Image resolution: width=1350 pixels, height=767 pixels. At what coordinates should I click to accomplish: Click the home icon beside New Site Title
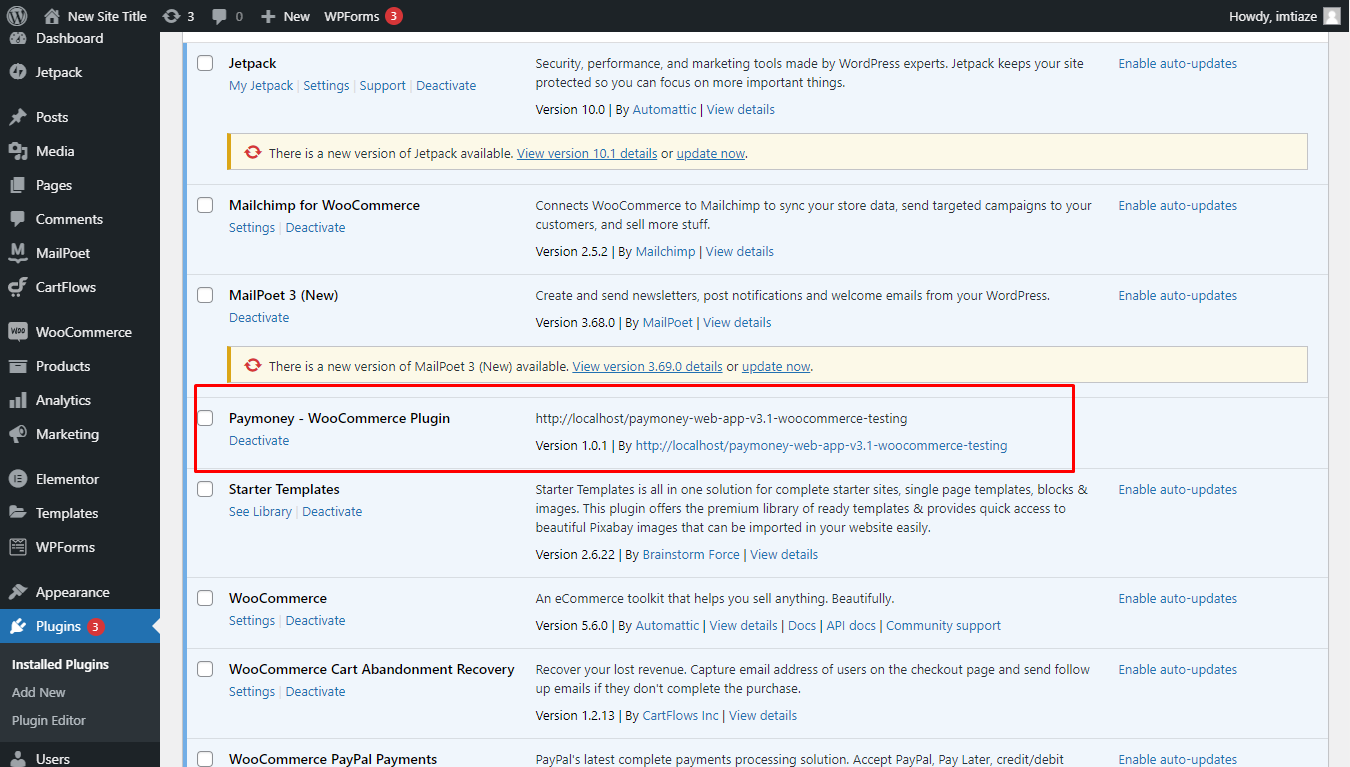(52, 16)
